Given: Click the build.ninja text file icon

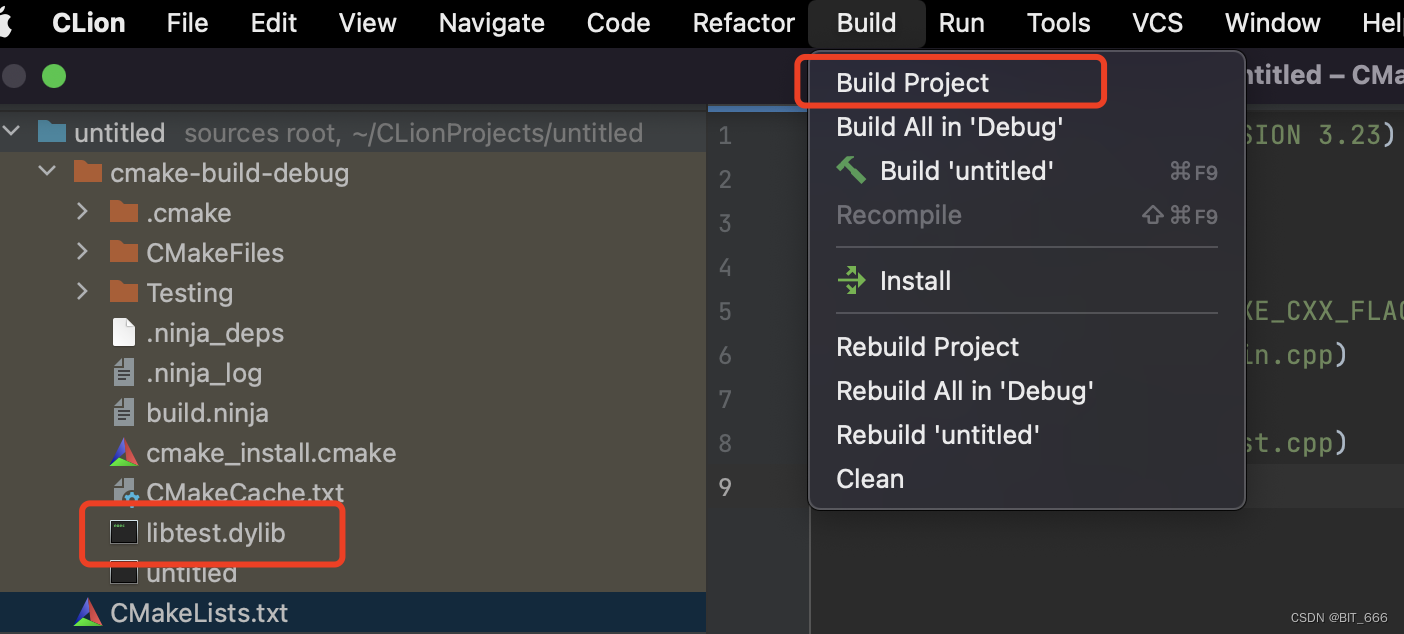Looking at the screenshot, I should click(x=124, y=413).
